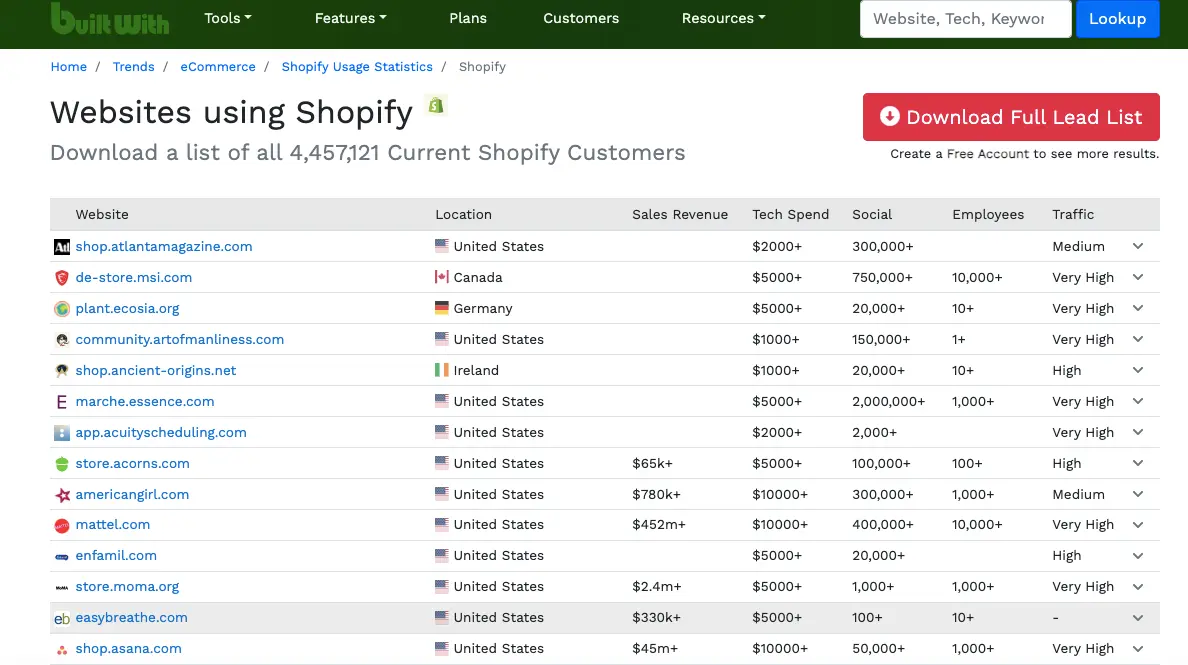
Task: Click the Canada flag beside de-store.msi.com
Action: point(441,277)
